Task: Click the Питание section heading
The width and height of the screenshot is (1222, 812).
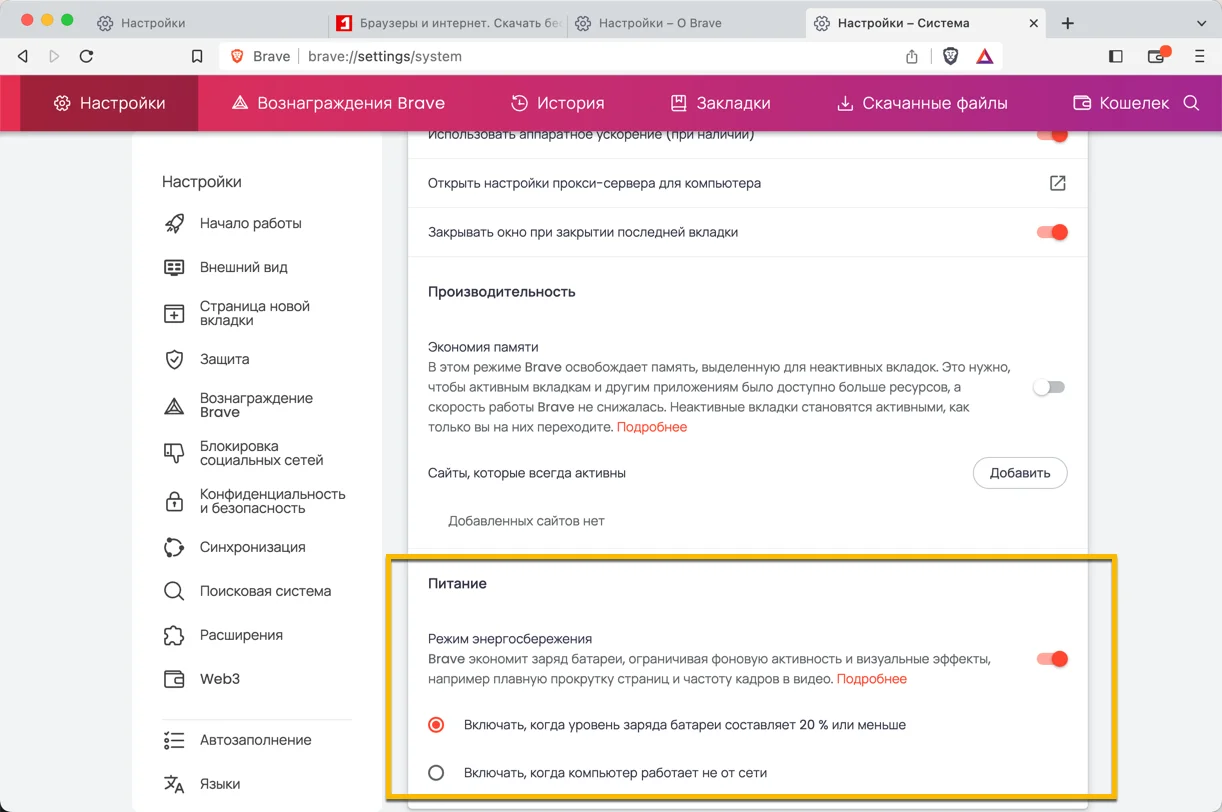Action: [x=457, y=584]
